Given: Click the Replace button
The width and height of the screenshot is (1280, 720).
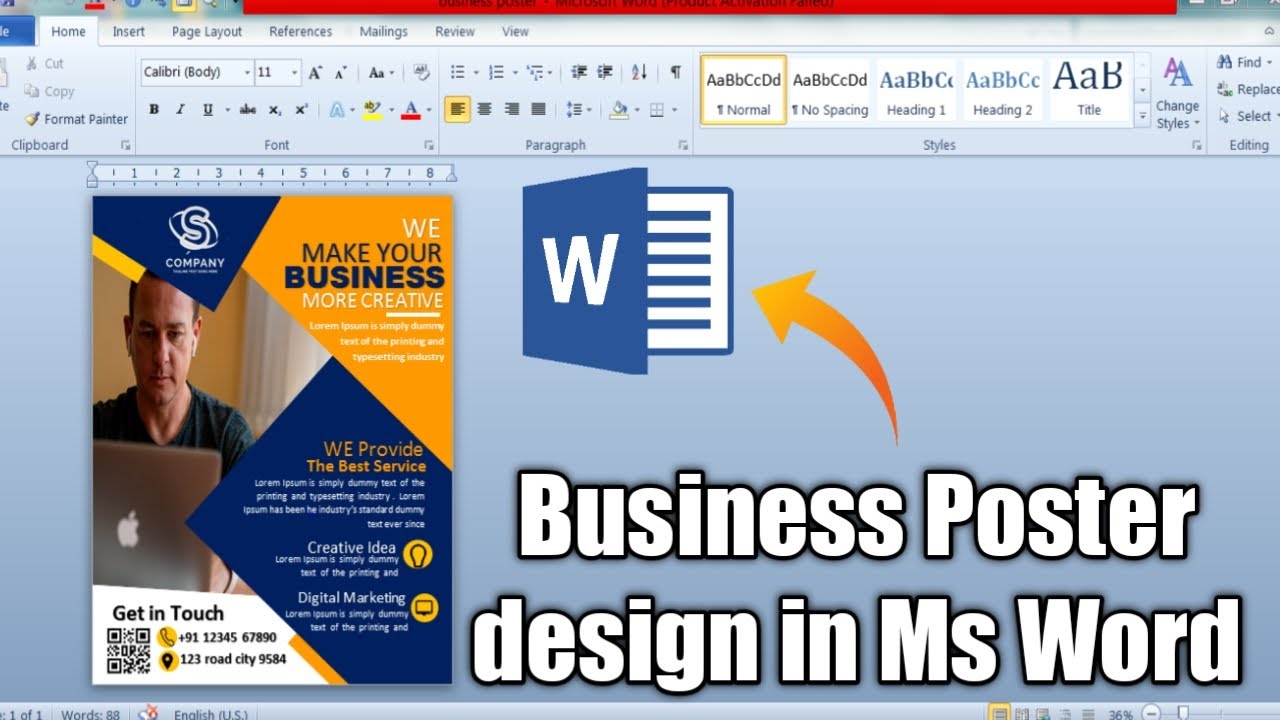Looking at the screenshot, I should click(1249, 89).
